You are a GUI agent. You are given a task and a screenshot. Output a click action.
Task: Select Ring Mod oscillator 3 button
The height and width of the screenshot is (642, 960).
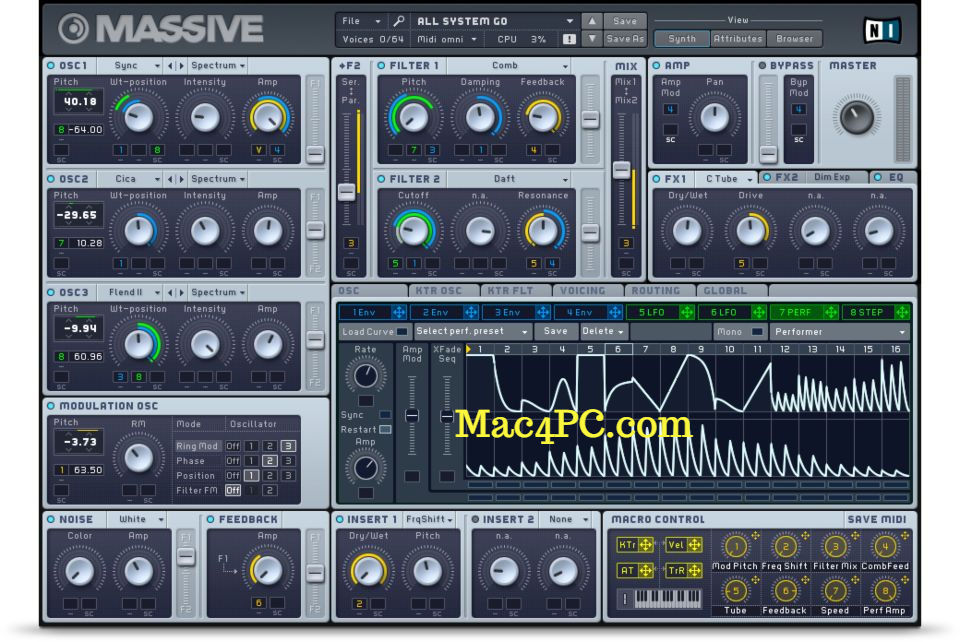click(288, 446)
